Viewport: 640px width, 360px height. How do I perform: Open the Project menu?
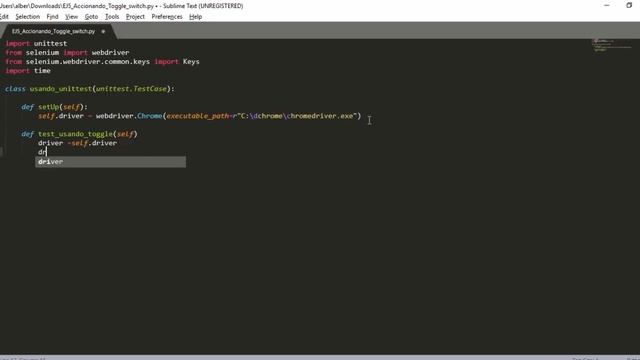pyautogui.click(x=135, y=17)
